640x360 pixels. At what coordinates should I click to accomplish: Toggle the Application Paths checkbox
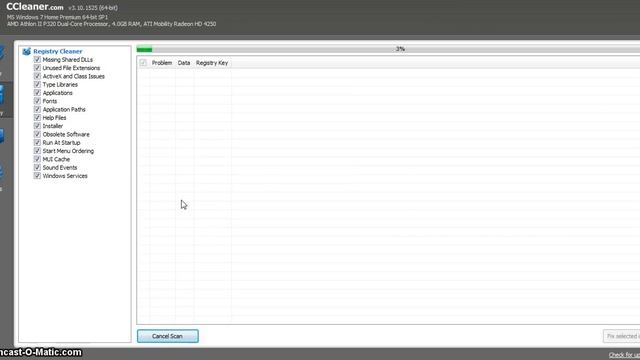37,109
